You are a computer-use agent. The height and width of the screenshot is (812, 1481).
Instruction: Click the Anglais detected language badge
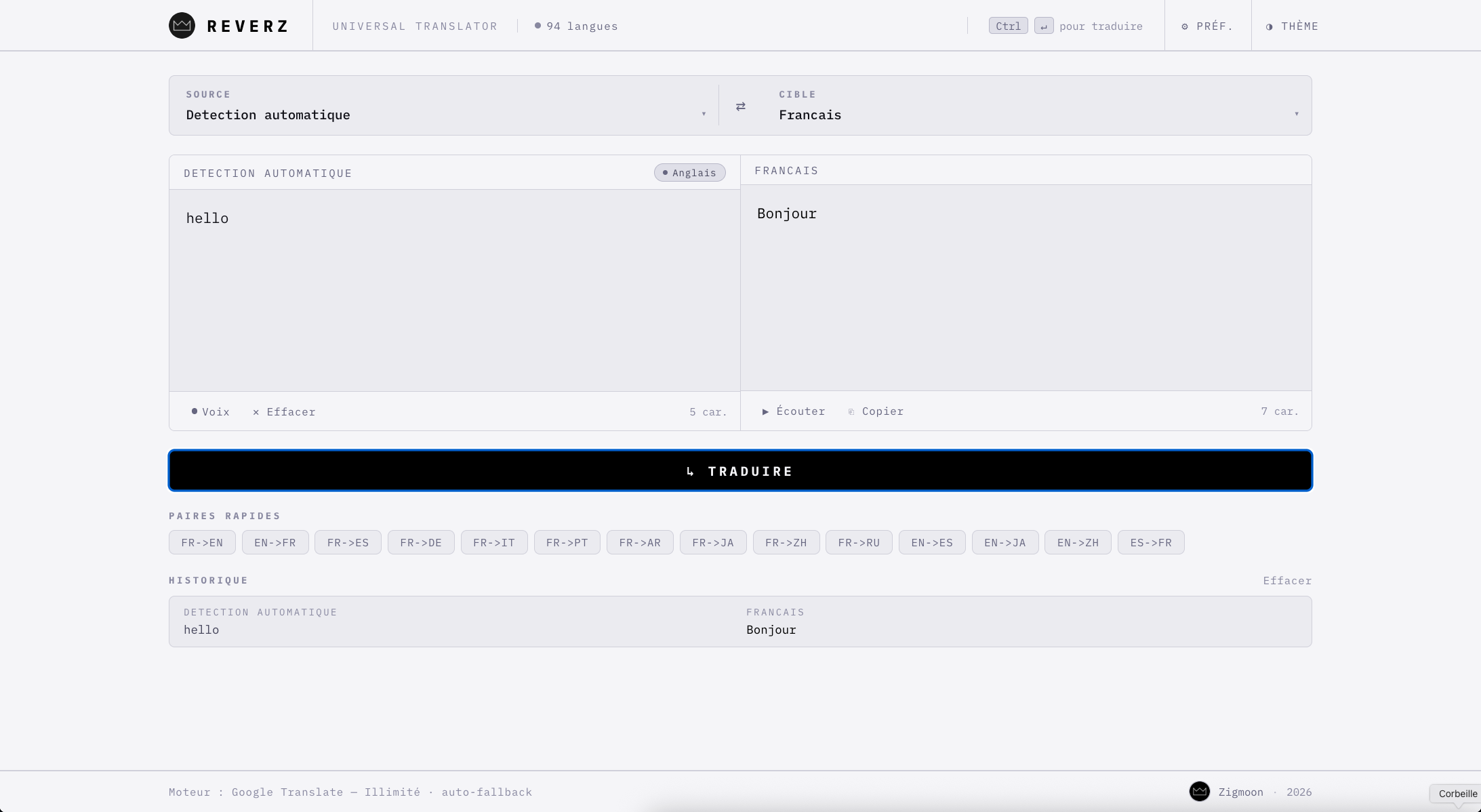click(689, 173)
